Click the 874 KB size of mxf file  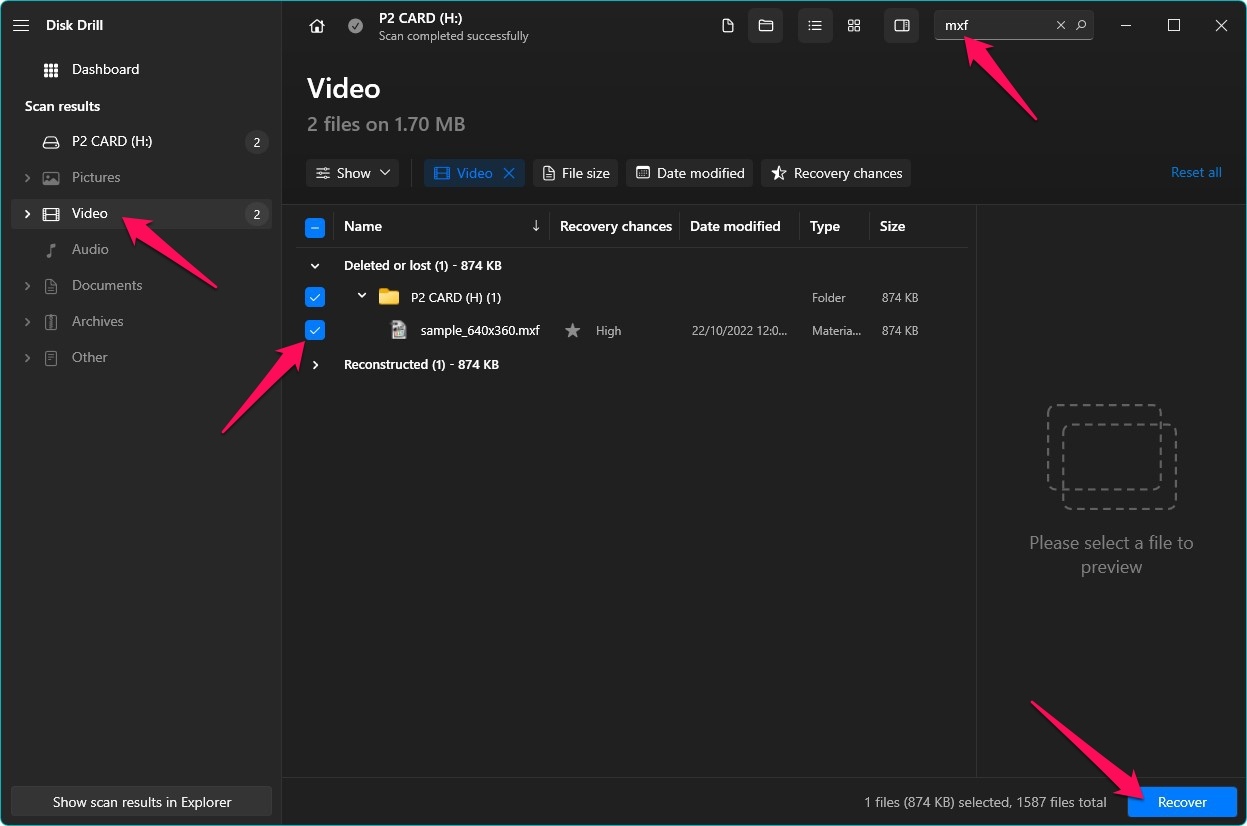(900, 330)
